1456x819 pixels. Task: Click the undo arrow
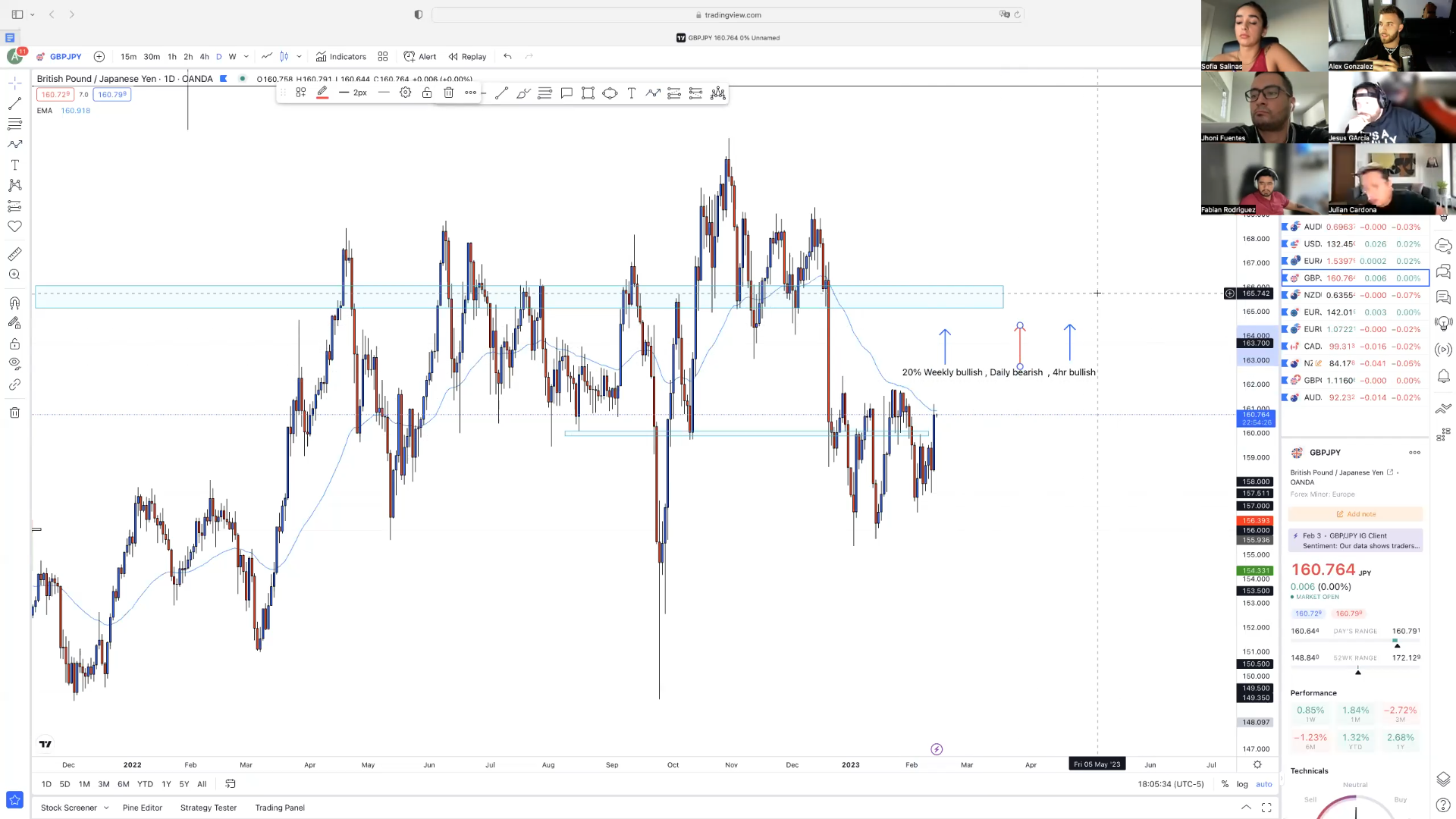click(x=507, y=57)
